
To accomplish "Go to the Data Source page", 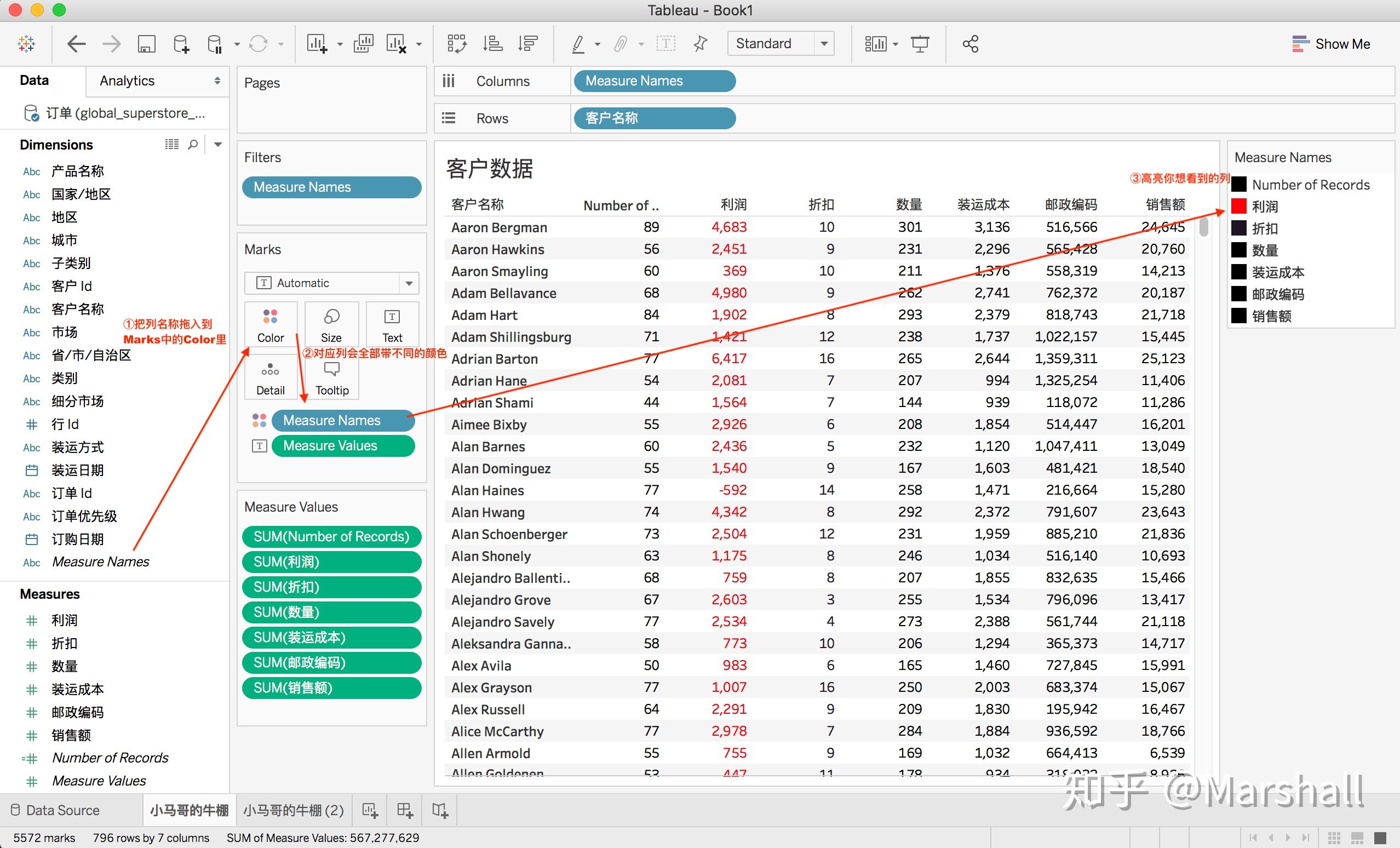I will click(62, 810).
